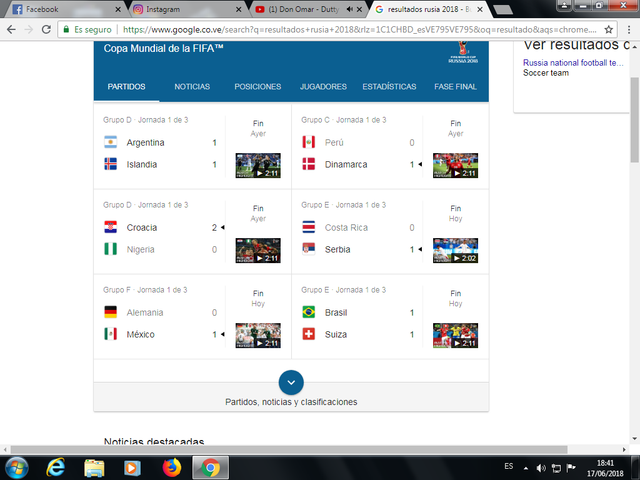Screen dimensions: 640x480
Task: Show hidden system tray icons arrow
Action: [x=526, y=468]
